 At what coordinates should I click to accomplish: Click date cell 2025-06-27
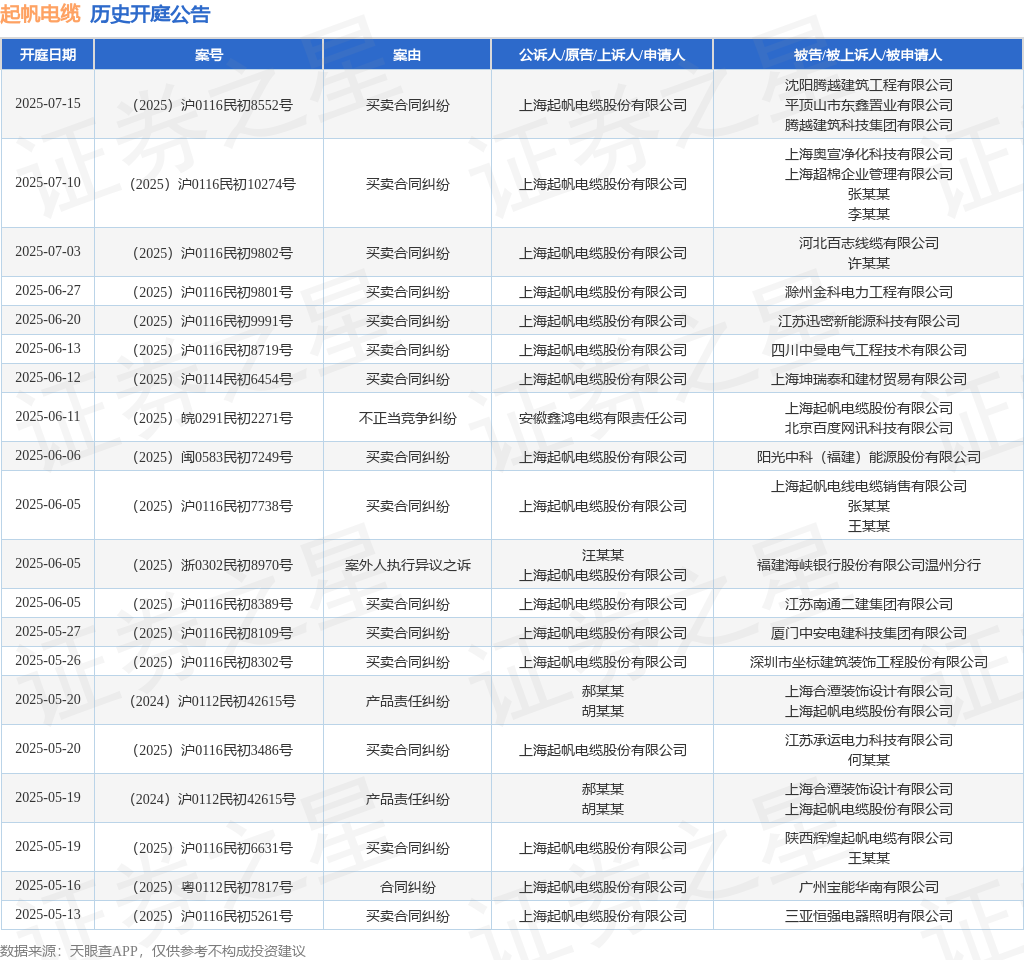pyautogui.click(x=48, y=291)
